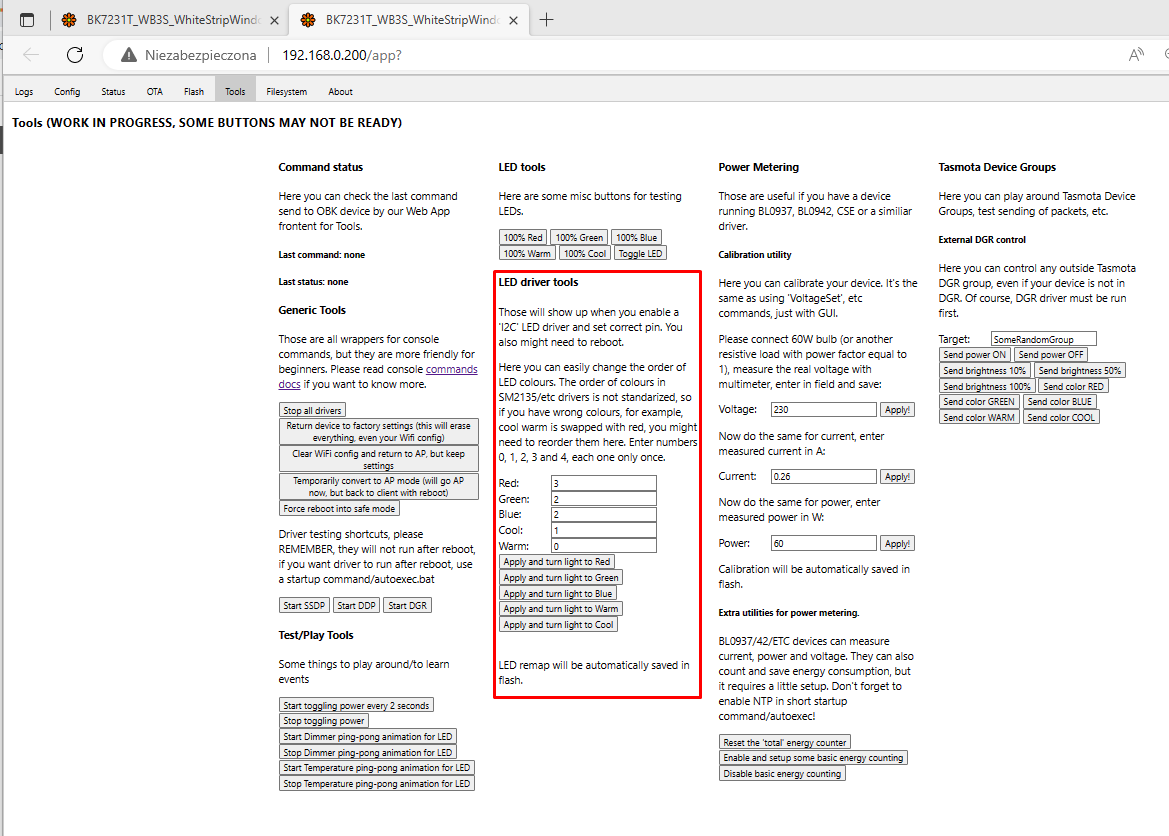Click Start DGR button
The height and width of the screenshot is (836, 1169).
pos(407,606)
